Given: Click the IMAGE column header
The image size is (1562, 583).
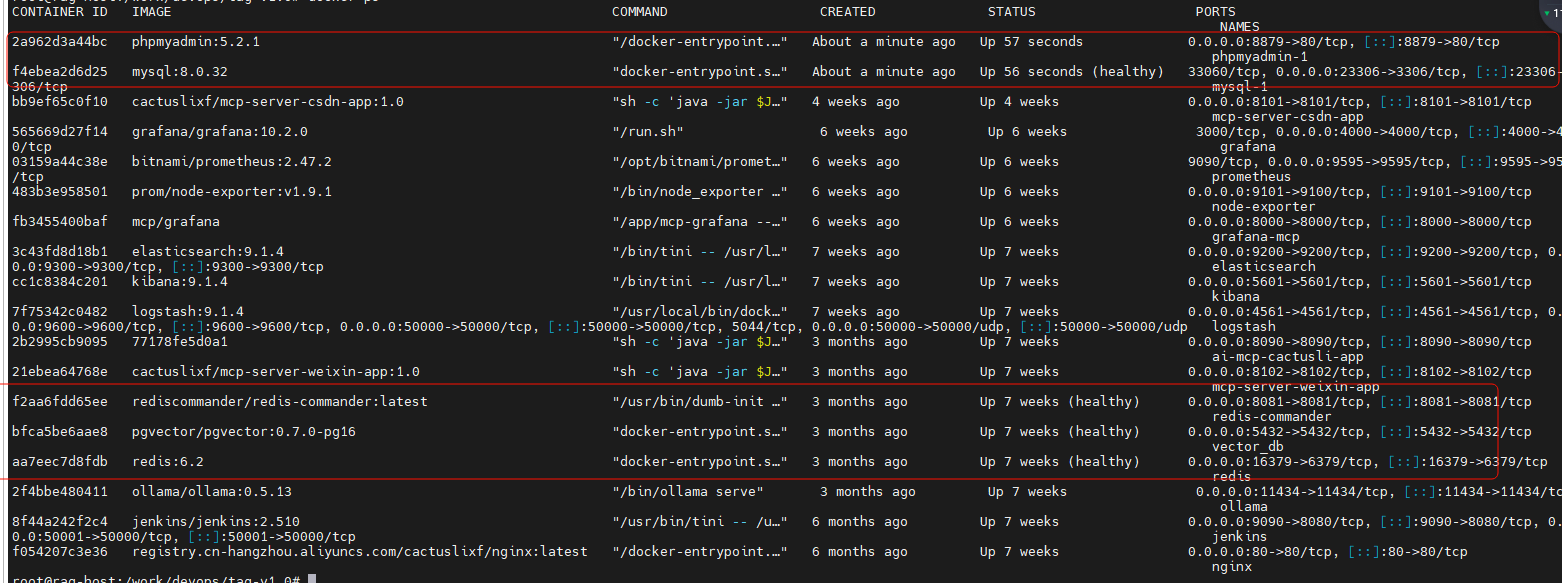Looking at the screenshot, I should click(x=151, y=12).
